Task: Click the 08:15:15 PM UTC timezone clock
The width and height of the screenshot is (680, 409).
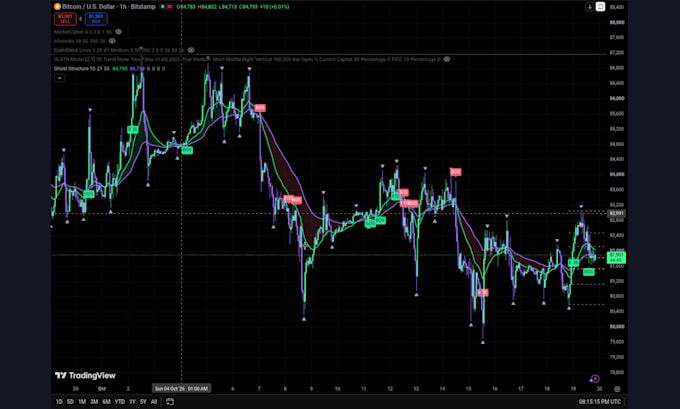Action: click(600, 402)
